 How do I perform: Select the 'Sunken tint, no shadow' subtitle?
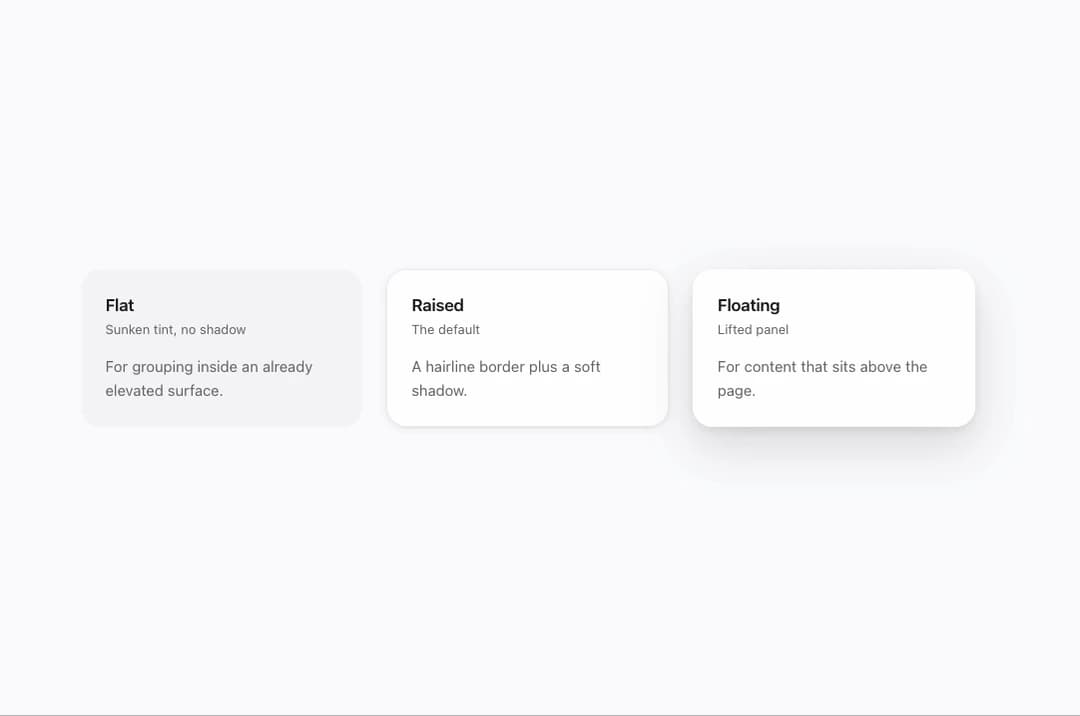click(x=176, y=330)
